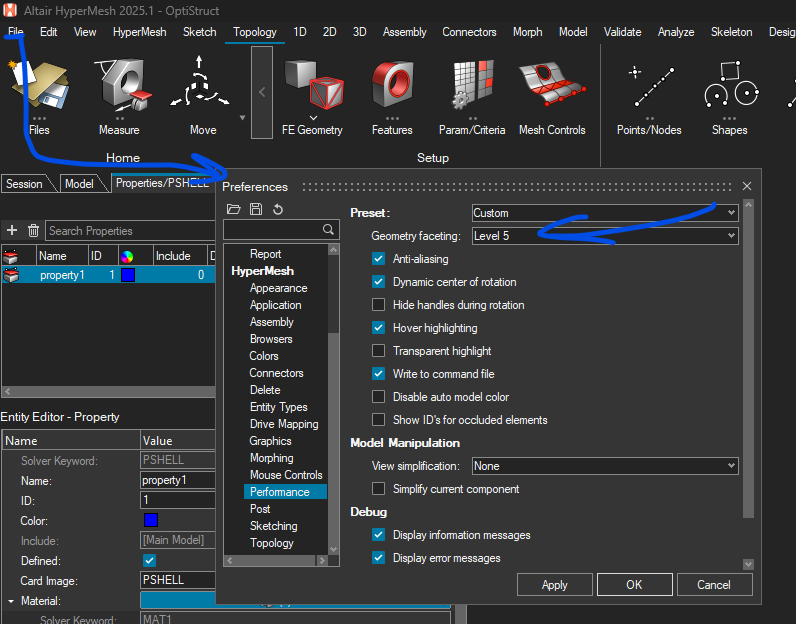Click the open preferences folder icon
The image size is (796, 624).
[233, 209]
